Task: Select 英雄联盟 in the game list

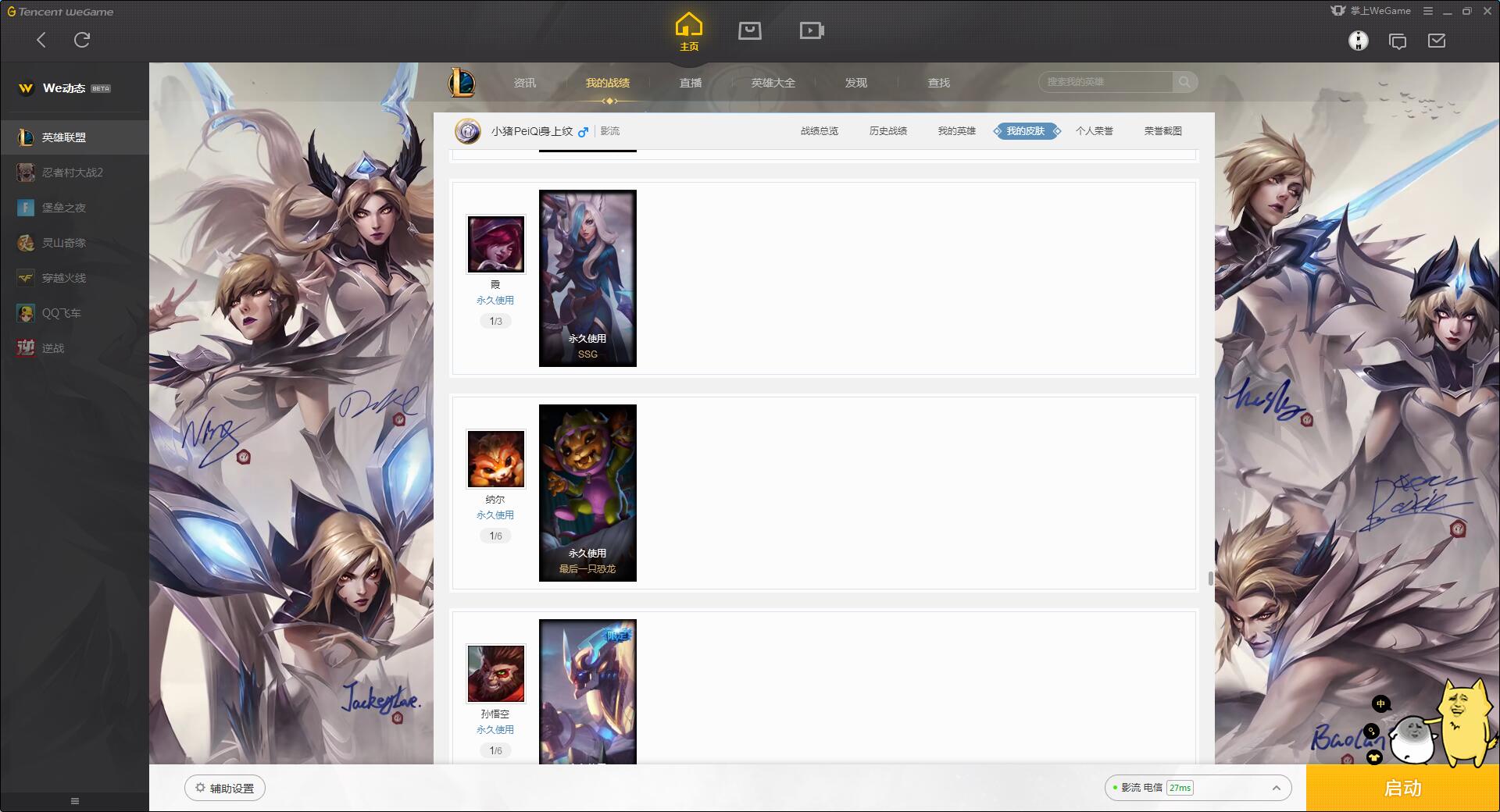Action: (74, 137)
